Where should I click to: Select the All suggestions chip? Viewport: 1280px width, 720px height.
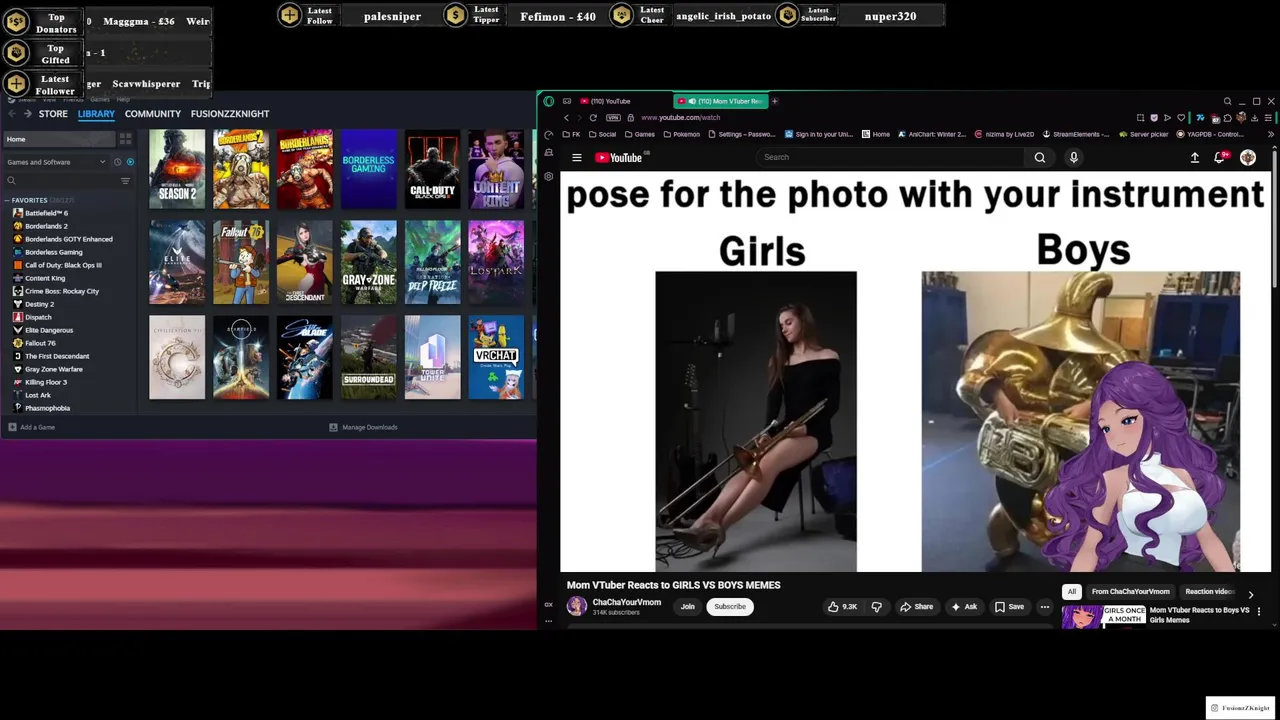[x=1072, y=592]
